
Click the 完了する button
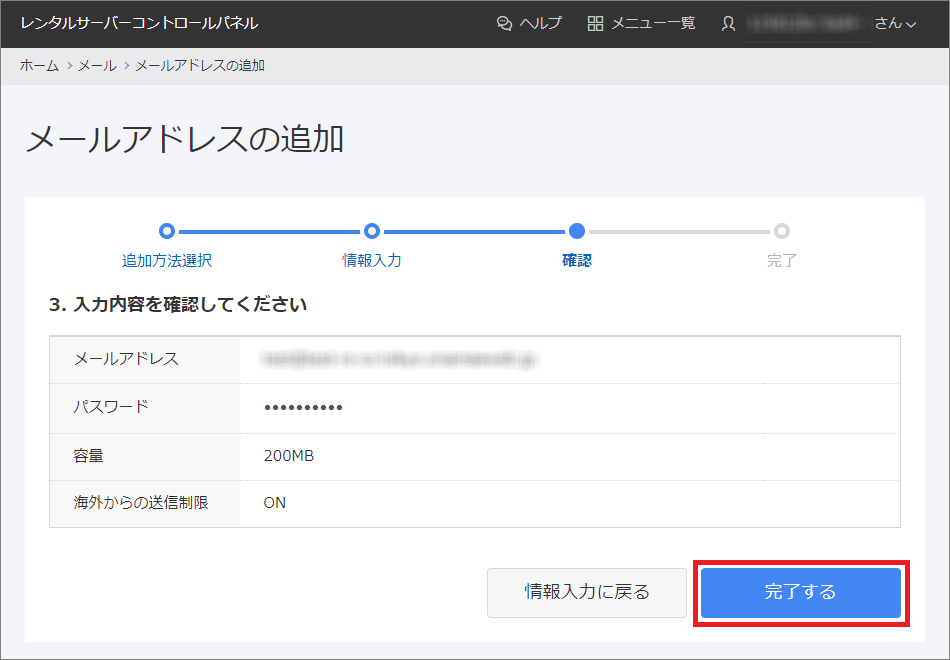[800, 592]
